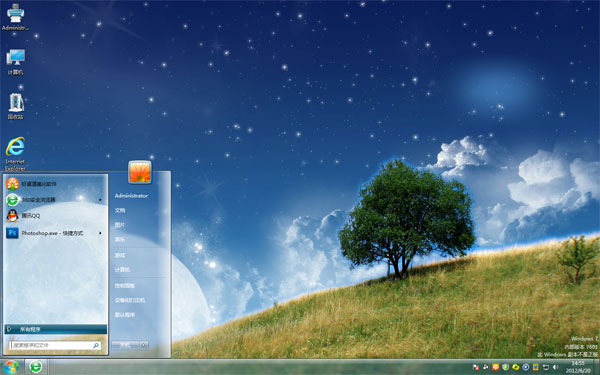
Task: Open 计算机 Computer in Start menu
Action: 122,270
